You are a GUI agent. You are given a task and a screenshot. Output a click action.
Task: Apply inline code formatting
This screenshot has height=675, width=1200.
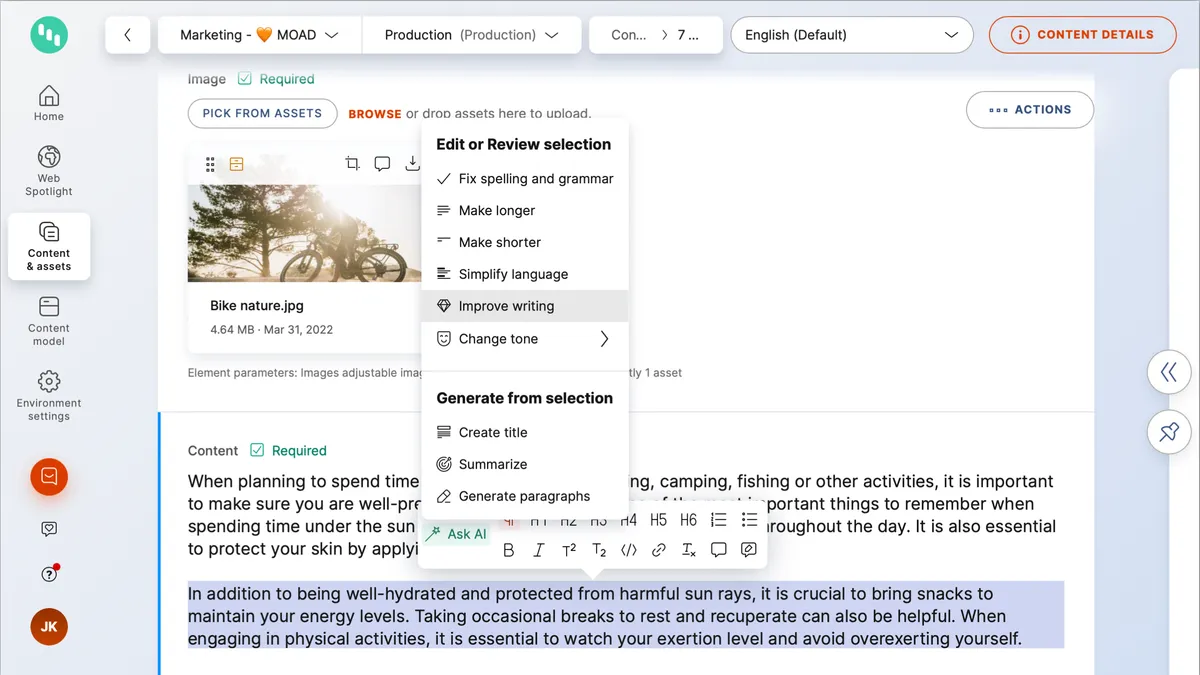pyautogui.click(x=629, y=550)
